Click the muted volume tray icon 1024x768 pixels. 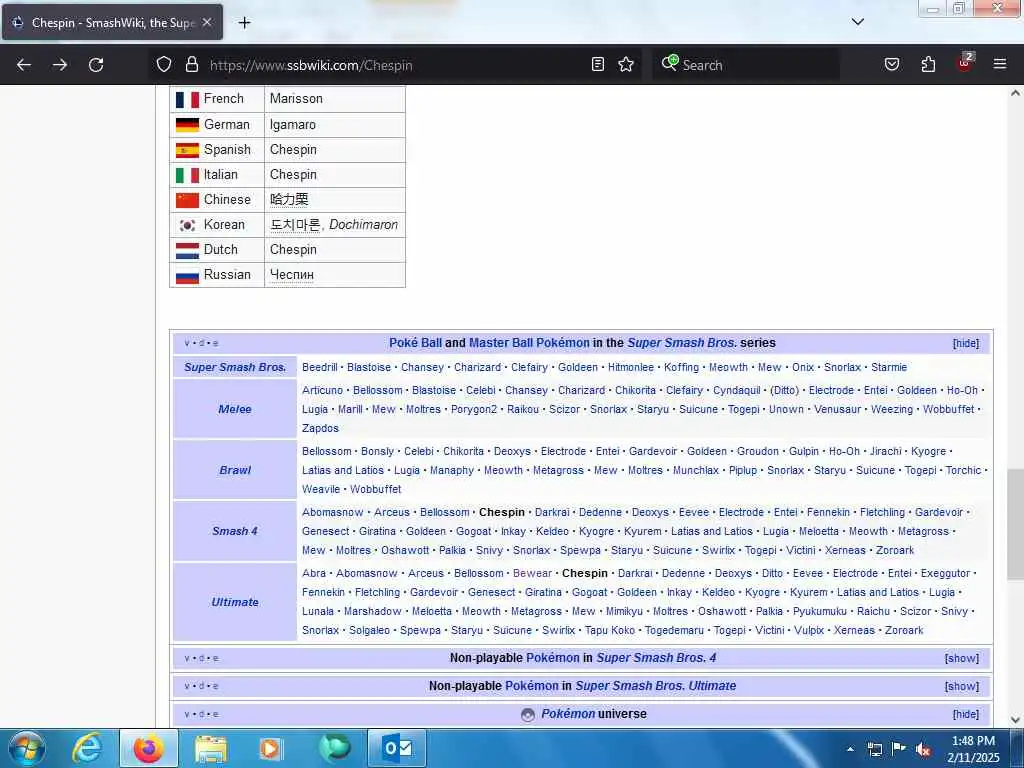(x=923, y=749)
